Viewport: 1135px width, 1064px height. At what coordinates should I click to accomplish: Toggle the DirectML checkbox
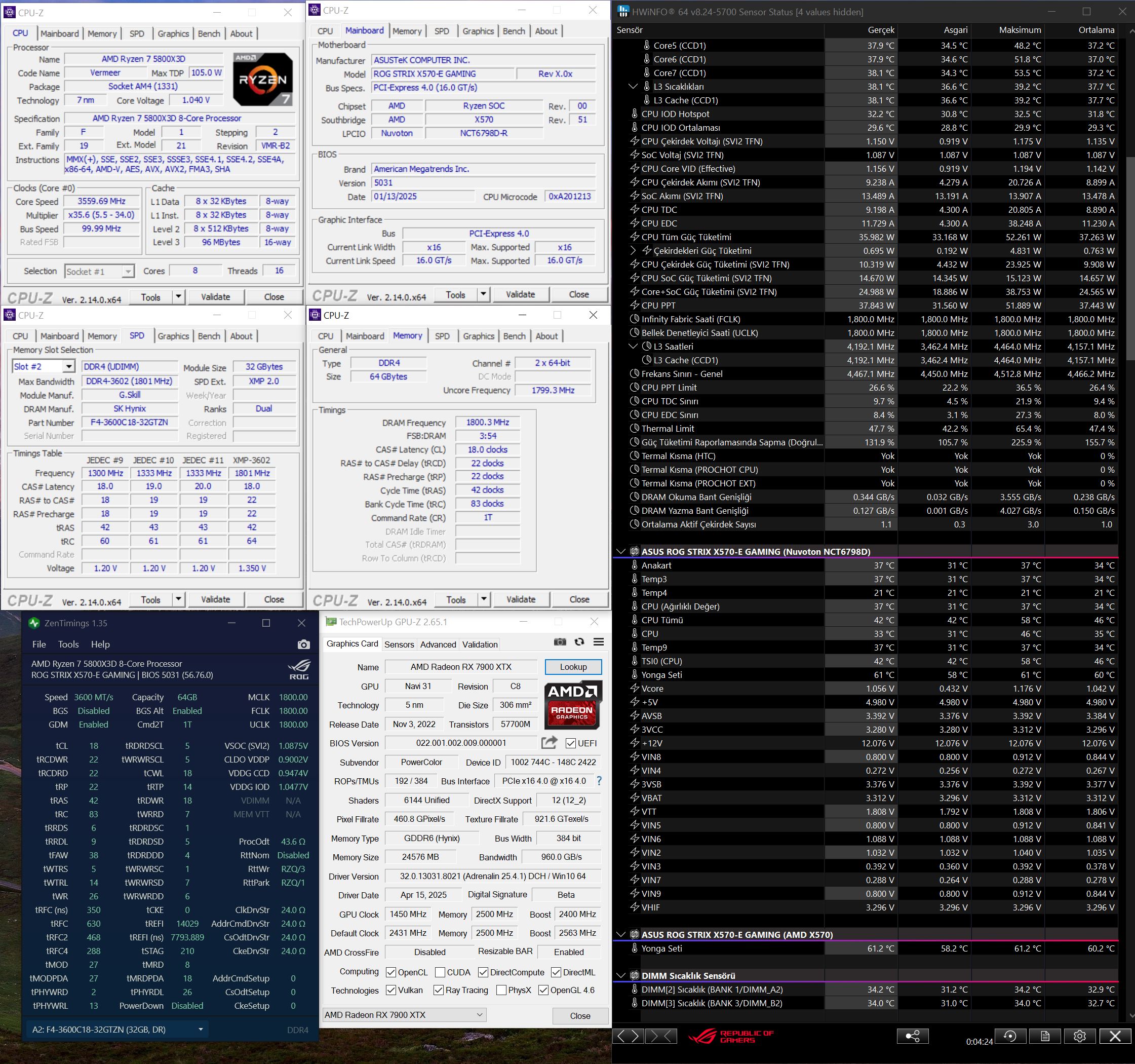(556, 972)
